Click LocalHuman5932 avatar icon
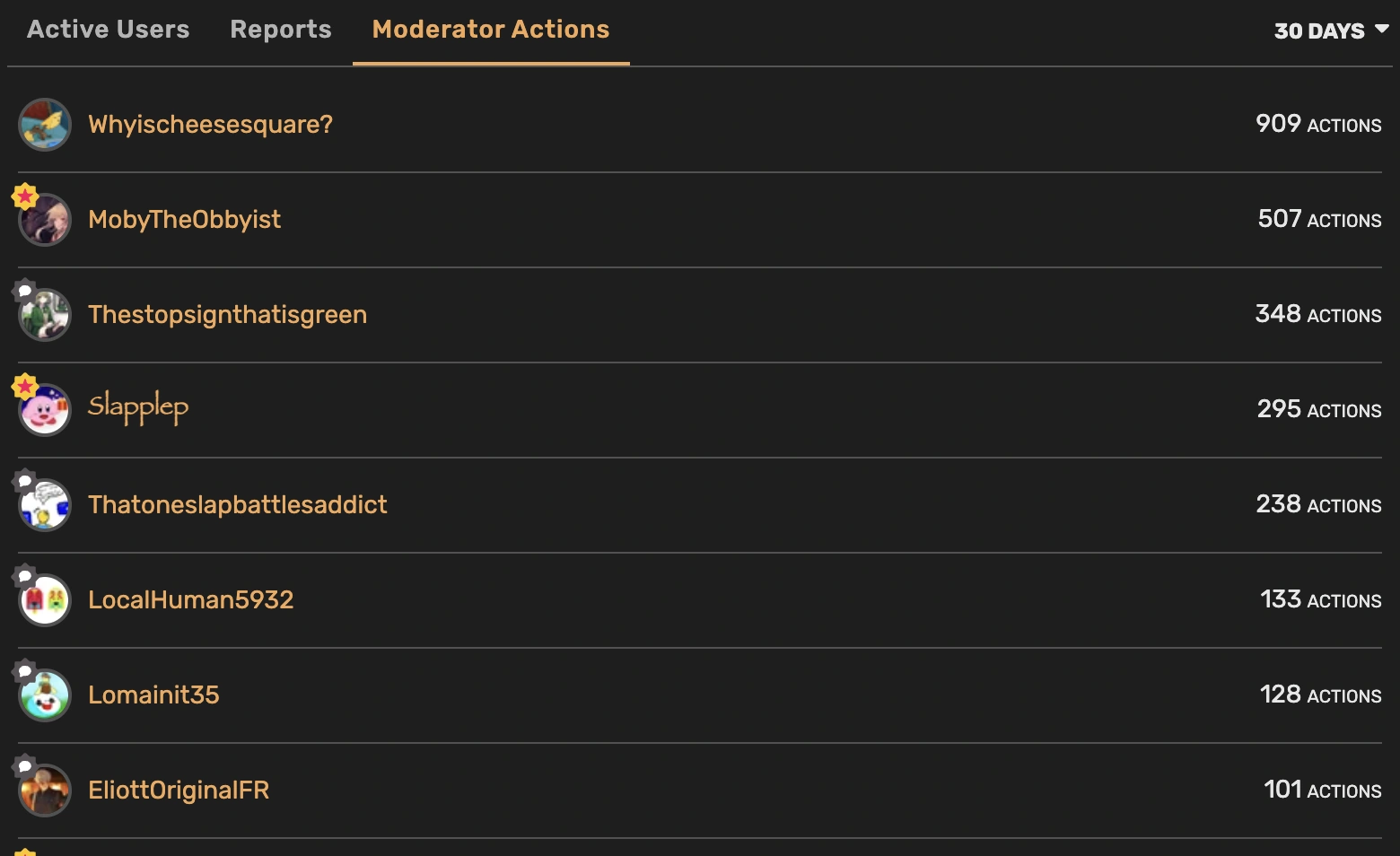This screenshot has width=1400, height=856. (x=45, y=600)
